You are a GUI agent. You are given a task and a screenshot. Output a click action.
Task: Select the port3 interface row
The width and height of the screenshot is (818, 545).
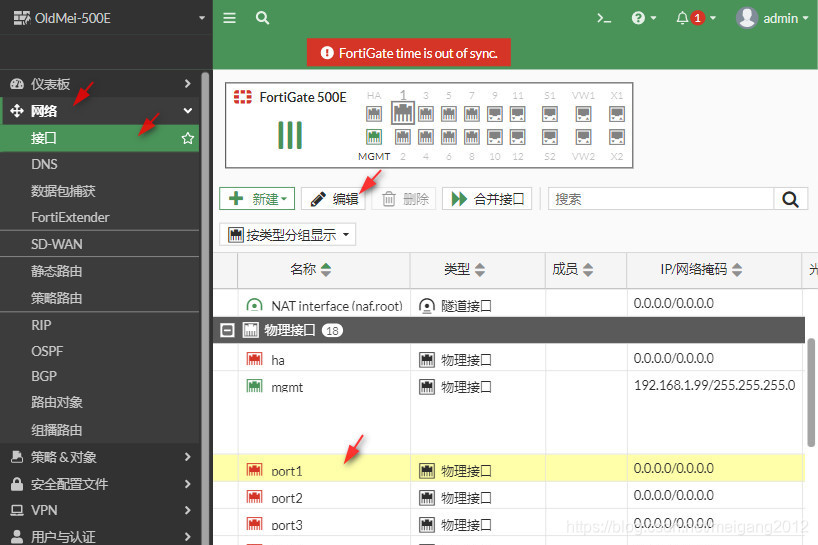click(x=509, y=523)
